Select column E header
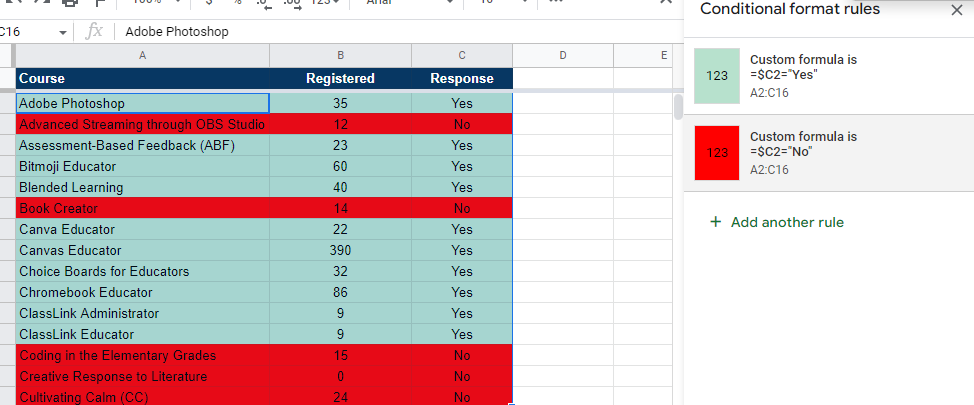 point(642,55)
